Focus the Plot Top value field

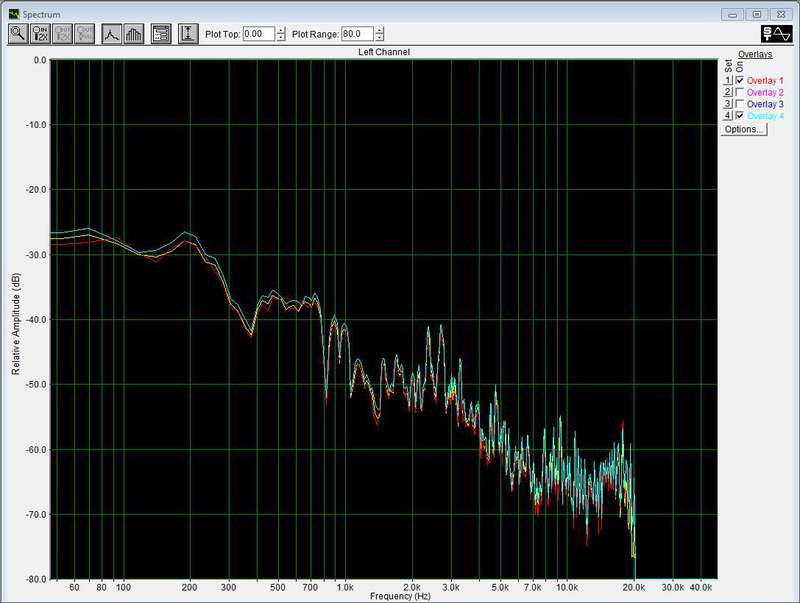[259, 34]
